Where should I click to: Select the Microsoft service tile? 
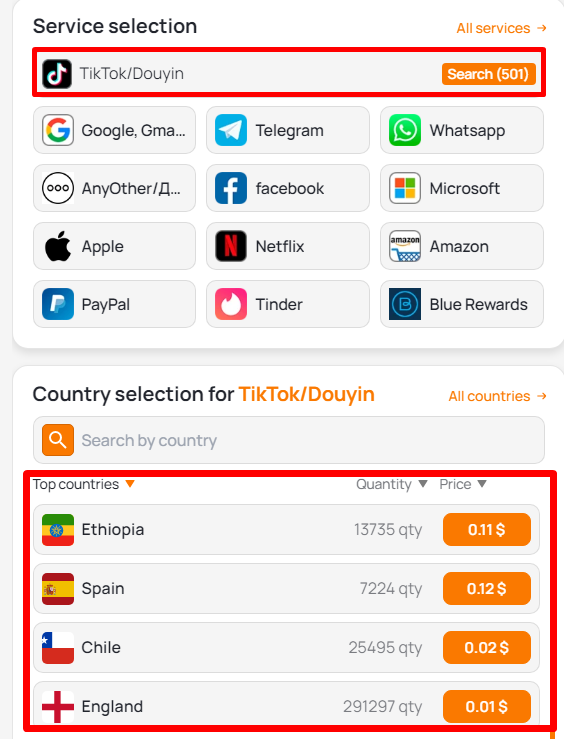click(x=462, y=188)
